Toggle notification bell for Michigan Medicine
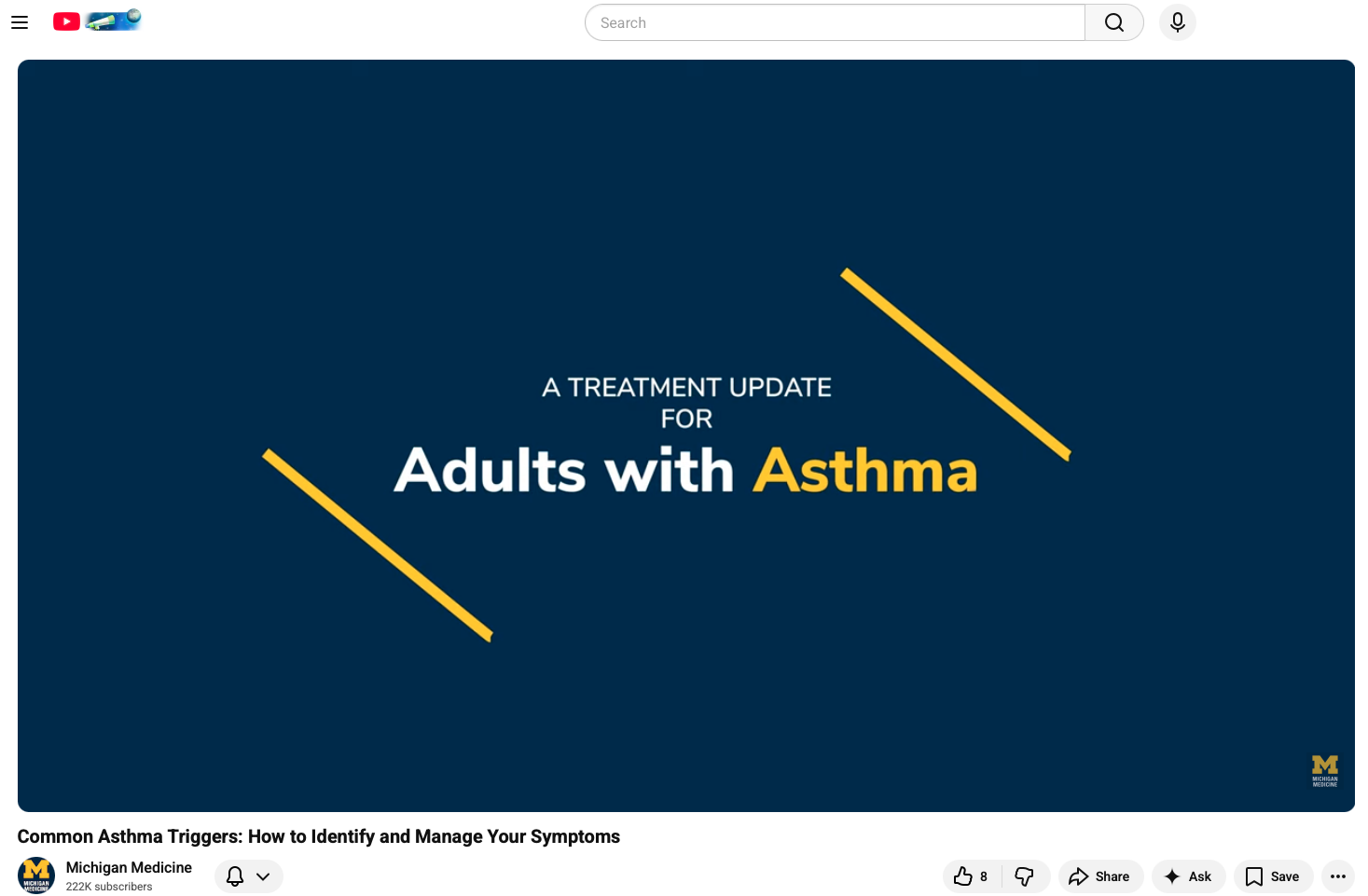This screenshot has width=1368, height=896. point(235,876)
